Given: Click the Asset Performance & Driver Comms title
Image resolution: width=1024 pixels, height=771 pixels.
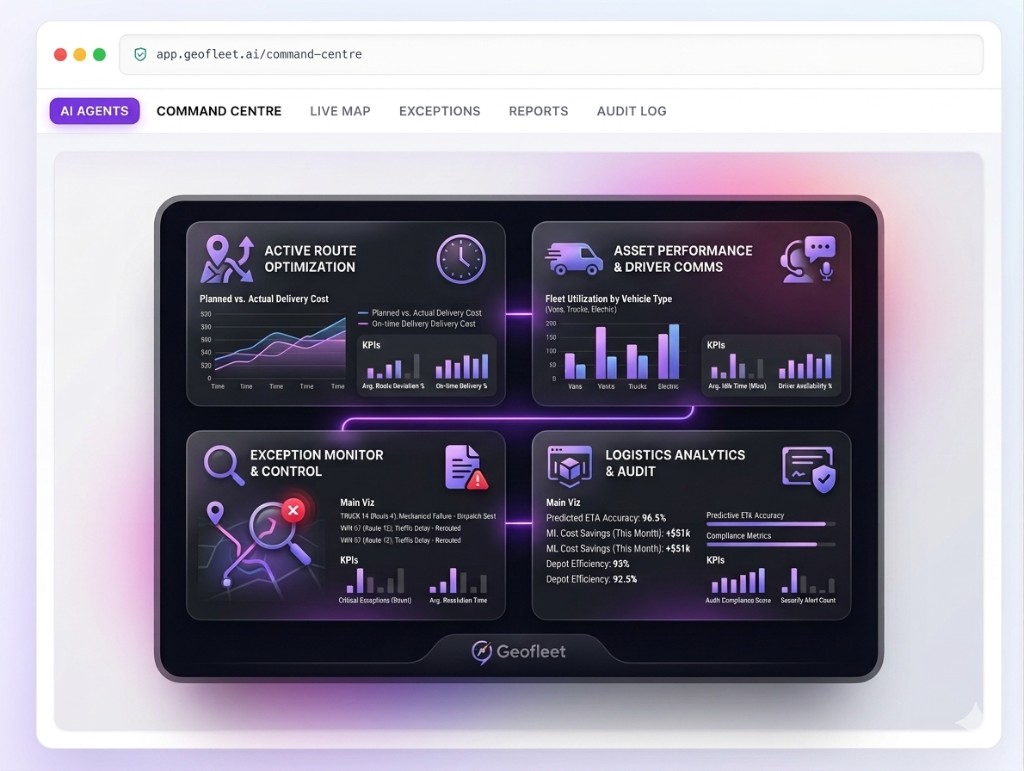Looking at the screenshot, I should 682,259.
